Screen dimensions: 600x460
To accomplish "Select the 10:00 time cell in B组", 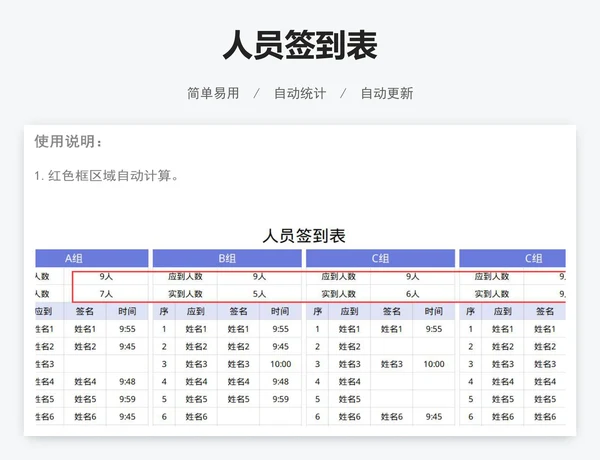I will (x=280, y=364).
